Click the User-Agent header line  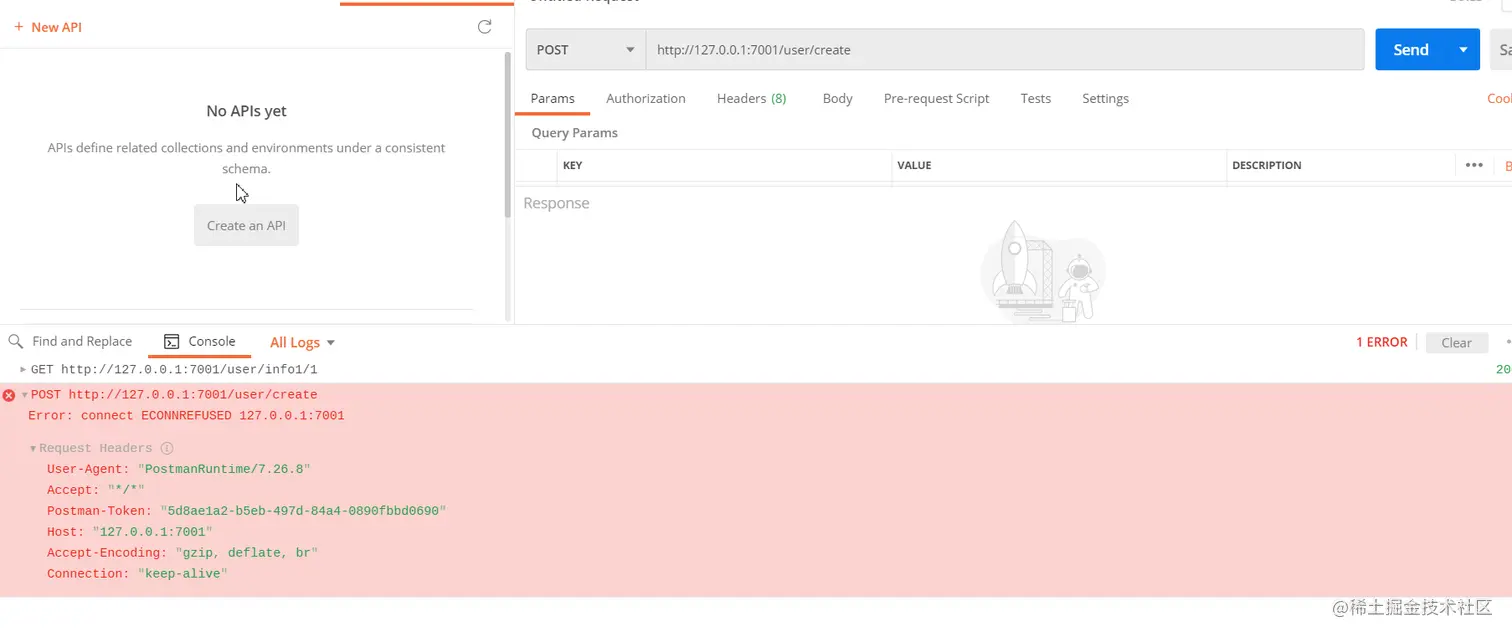coord(179,469)
